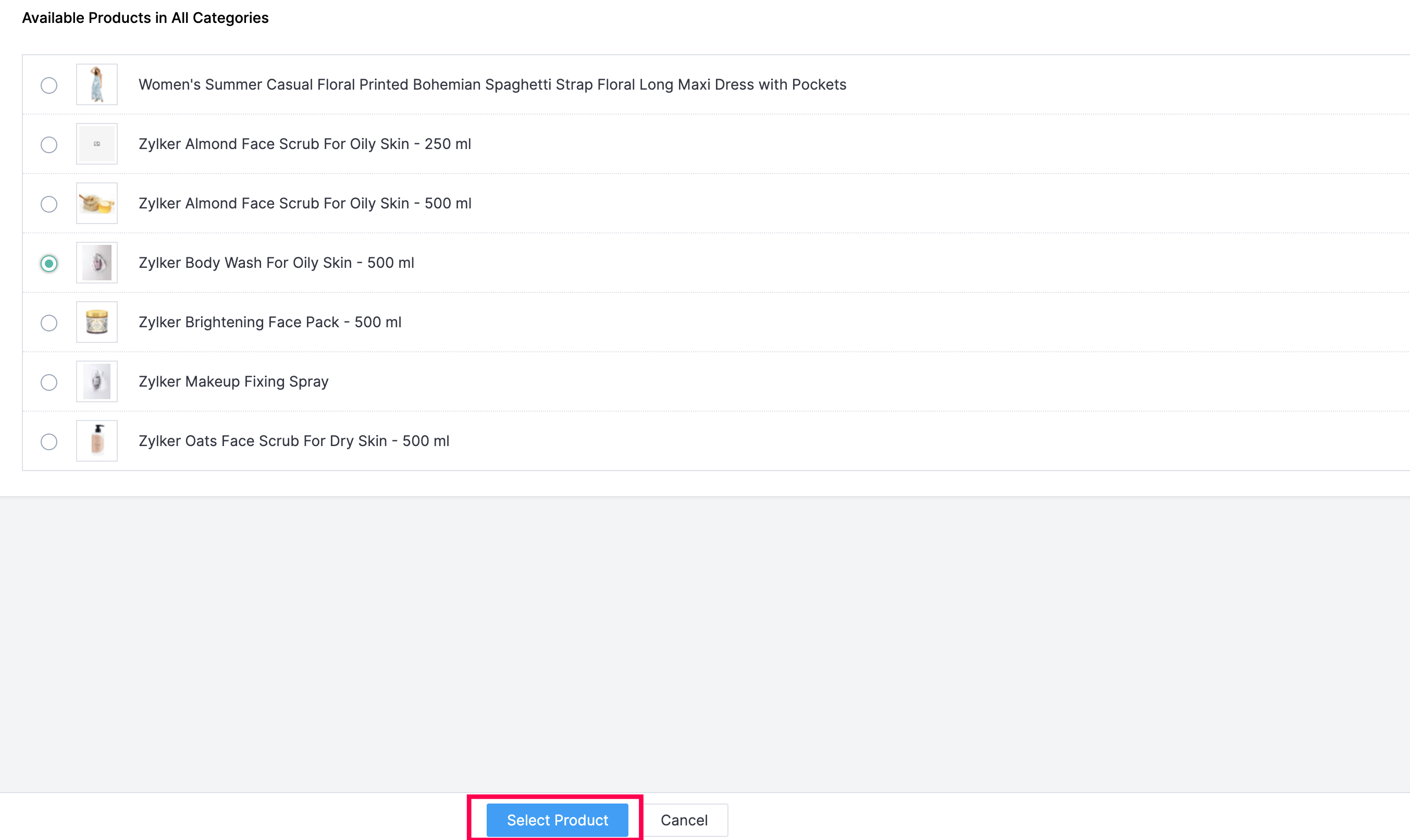The image size is (1410, 840).
Task: Click the Brightening Face Pack jar thumbnail
Action: pos(97,322)
